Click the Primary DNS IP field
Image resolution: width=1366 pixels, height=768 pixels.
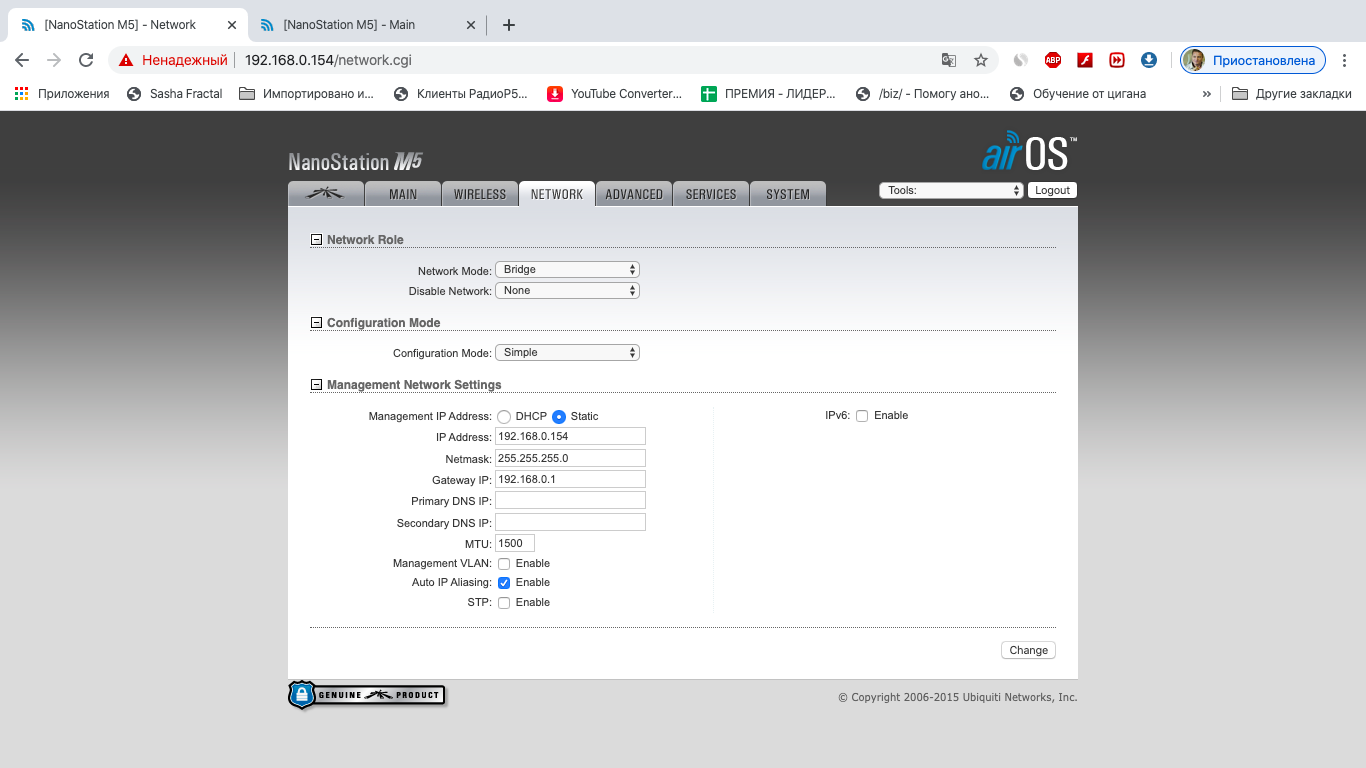click(x=570, y=501)
